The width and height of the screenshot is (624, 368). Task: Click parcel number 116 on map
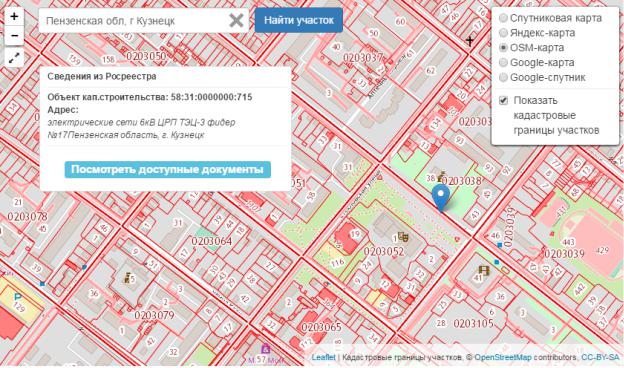(337, 263)
